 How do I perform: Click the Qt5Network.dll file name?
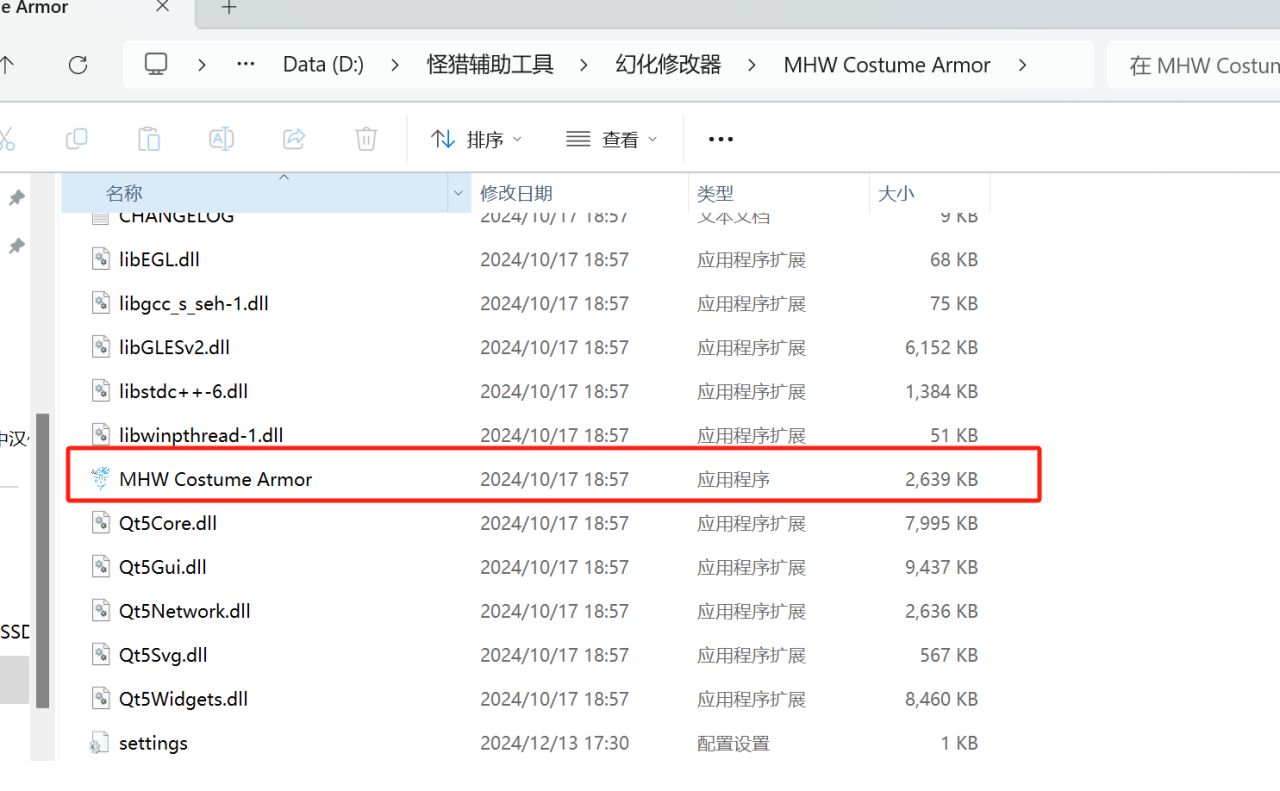(x=185, y=611)
